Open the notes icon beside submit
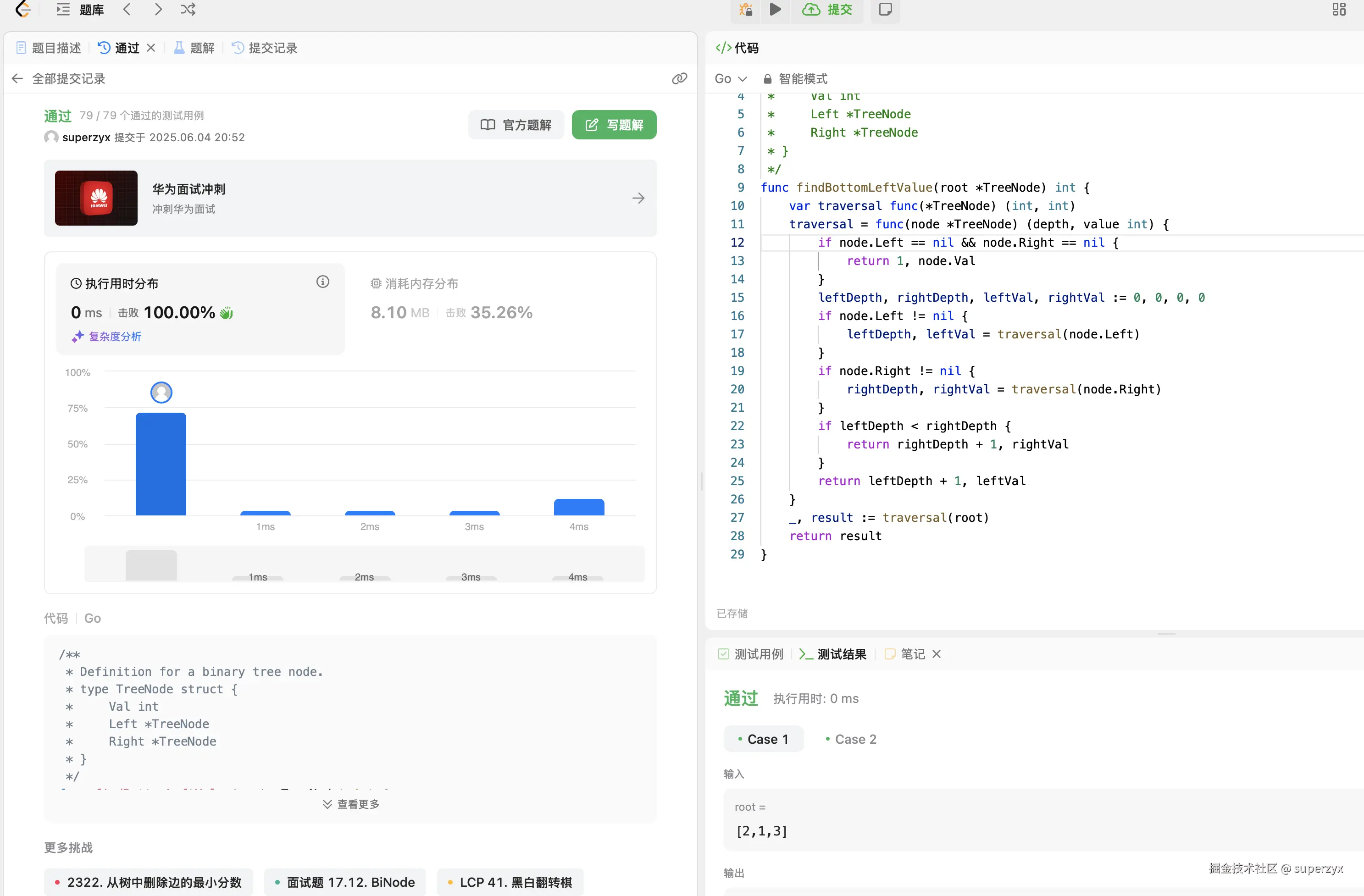Screen dimensions: 1364x896 tap(885, 9)
